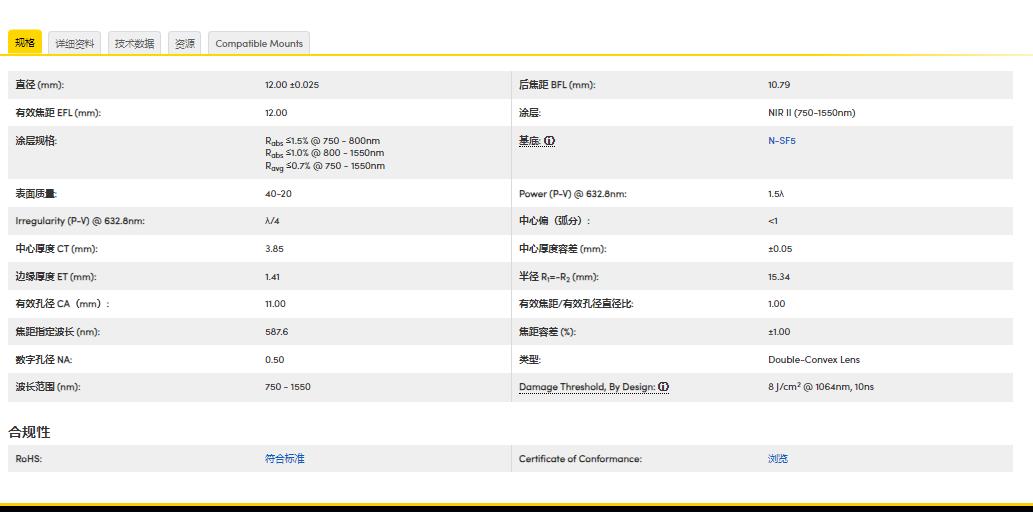Click the Damage Threshold, By Design label
This screenshot has width=1033, height=512.
point(586,387)
